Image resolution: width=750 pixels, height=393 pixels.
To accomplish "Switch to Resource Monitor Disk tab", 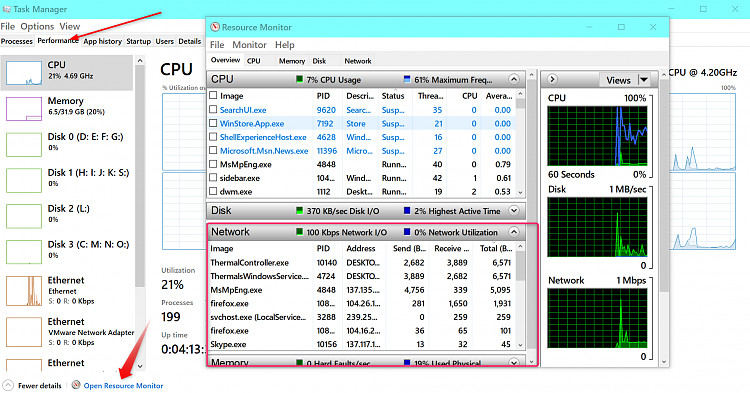I will point(319,61).
